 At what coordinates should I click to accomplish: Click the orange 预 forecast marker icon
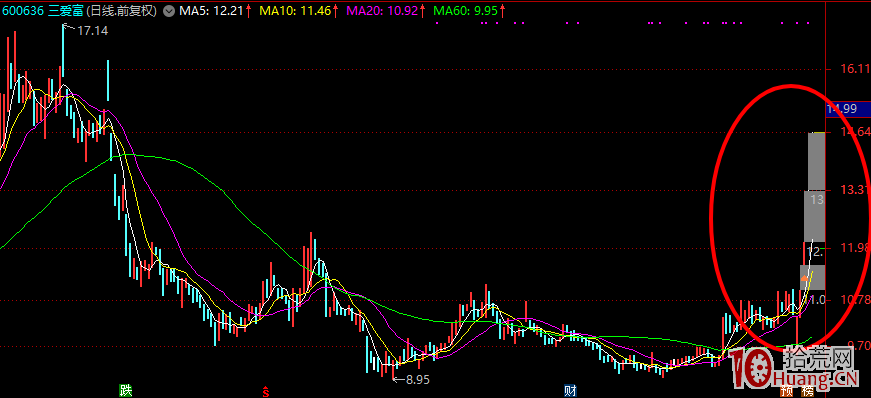point(786,391)
